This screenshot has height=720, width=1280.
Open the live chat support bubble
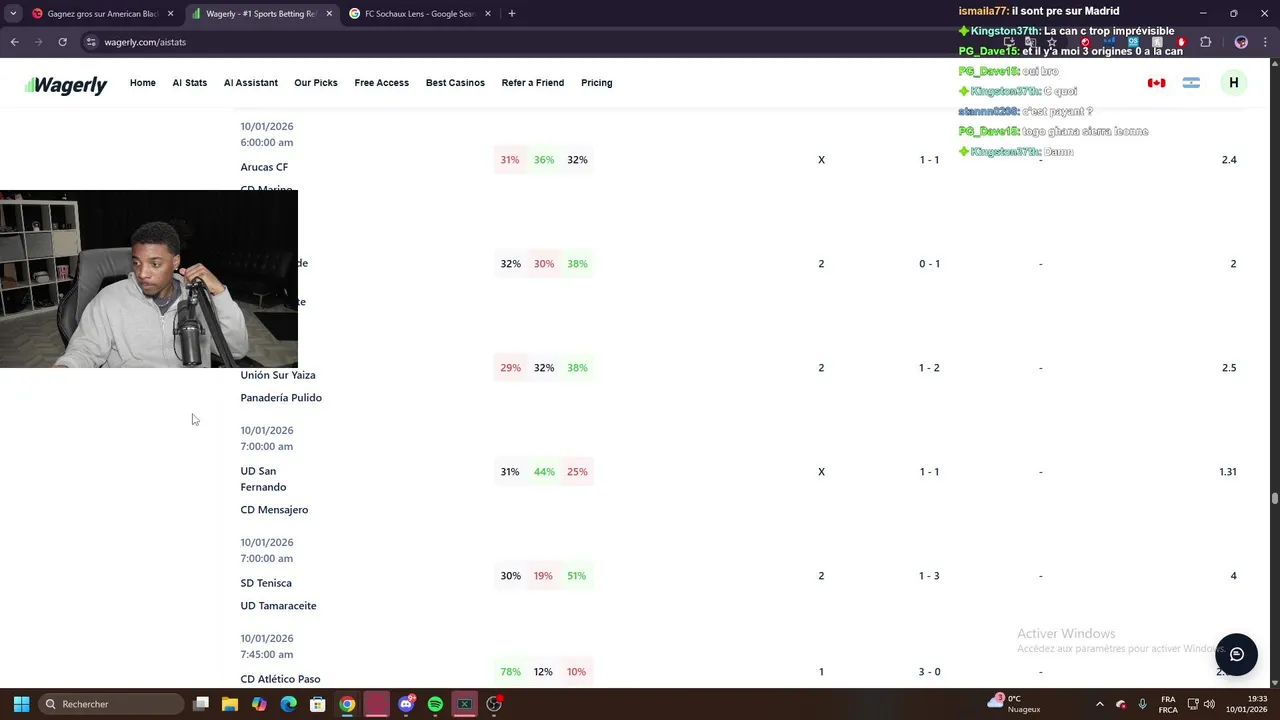tap(1236, 655)
